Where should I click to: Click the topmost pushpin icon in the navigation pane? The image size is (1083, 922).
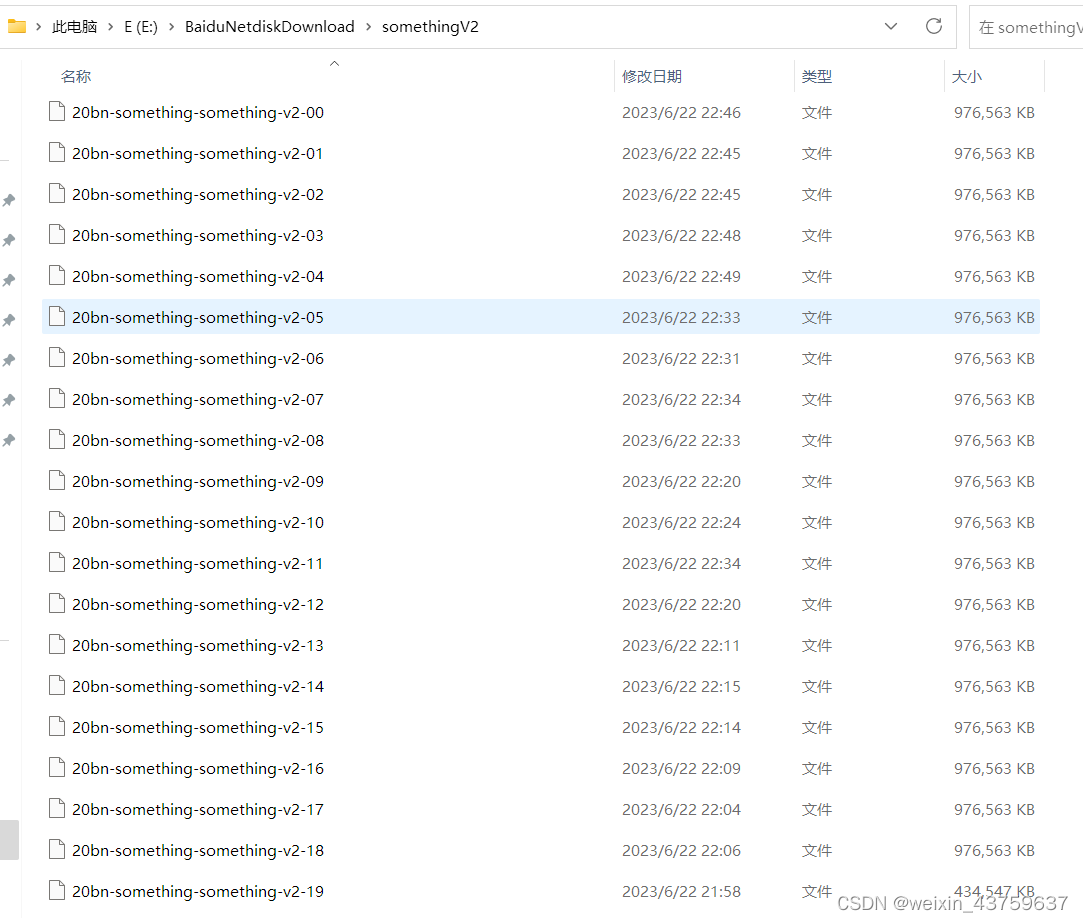(x=9, y=199)
